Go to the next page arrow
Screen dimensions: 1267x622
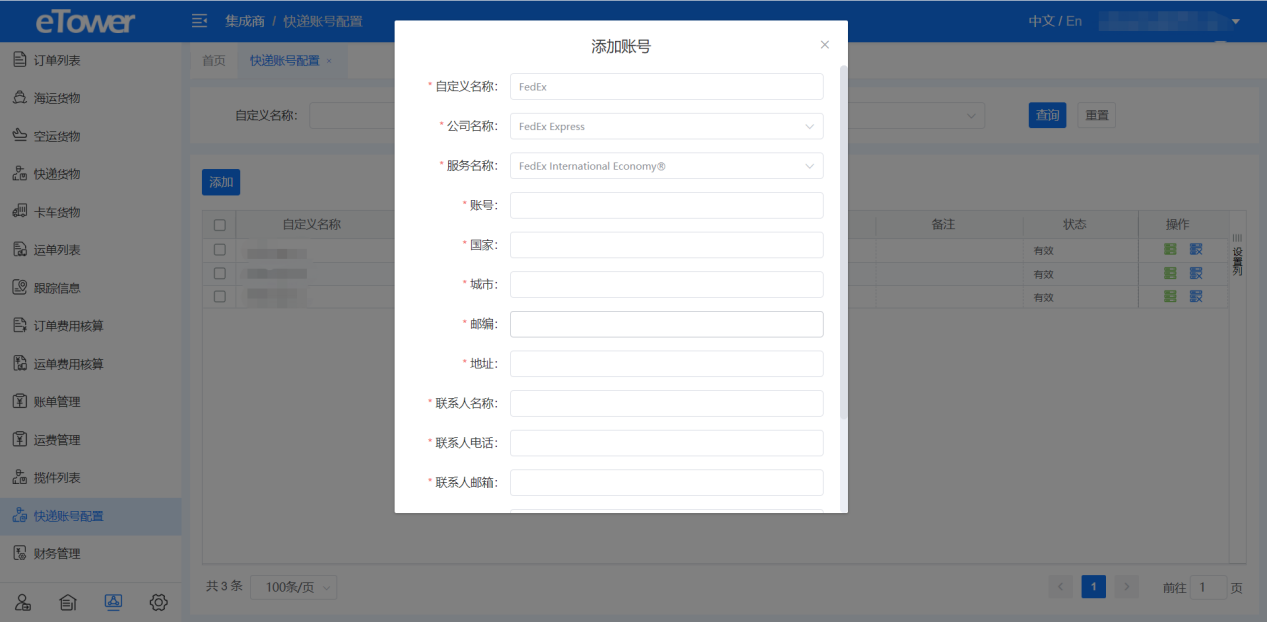tap(1127, 588)
